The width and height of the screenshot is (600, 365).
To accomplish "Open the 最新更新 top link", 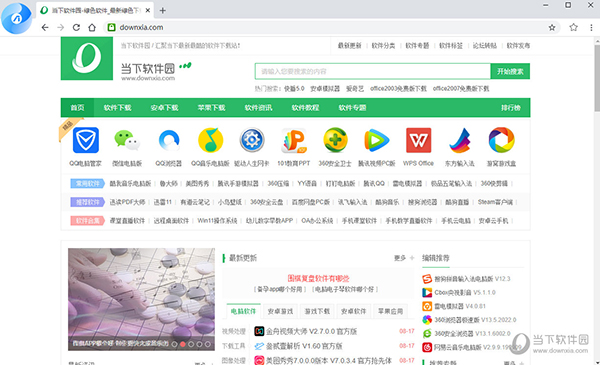I will point(349,46).
